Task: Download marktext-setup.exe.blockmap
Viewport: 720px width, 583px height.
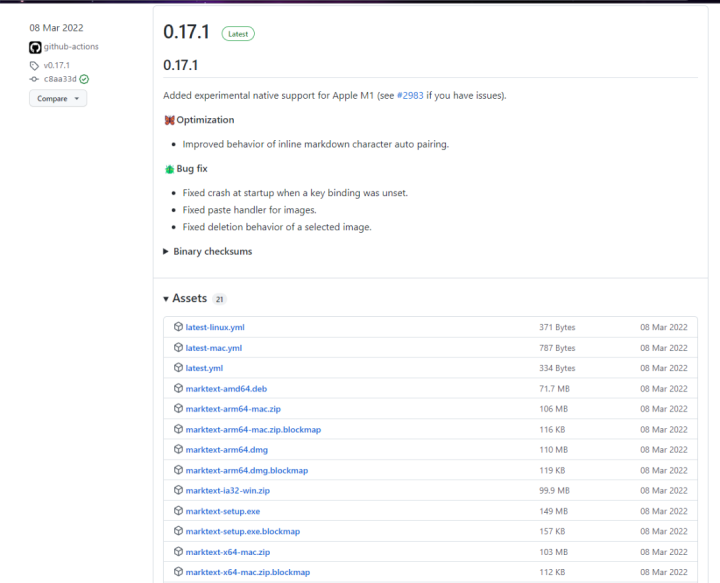Action: [243, 532]
